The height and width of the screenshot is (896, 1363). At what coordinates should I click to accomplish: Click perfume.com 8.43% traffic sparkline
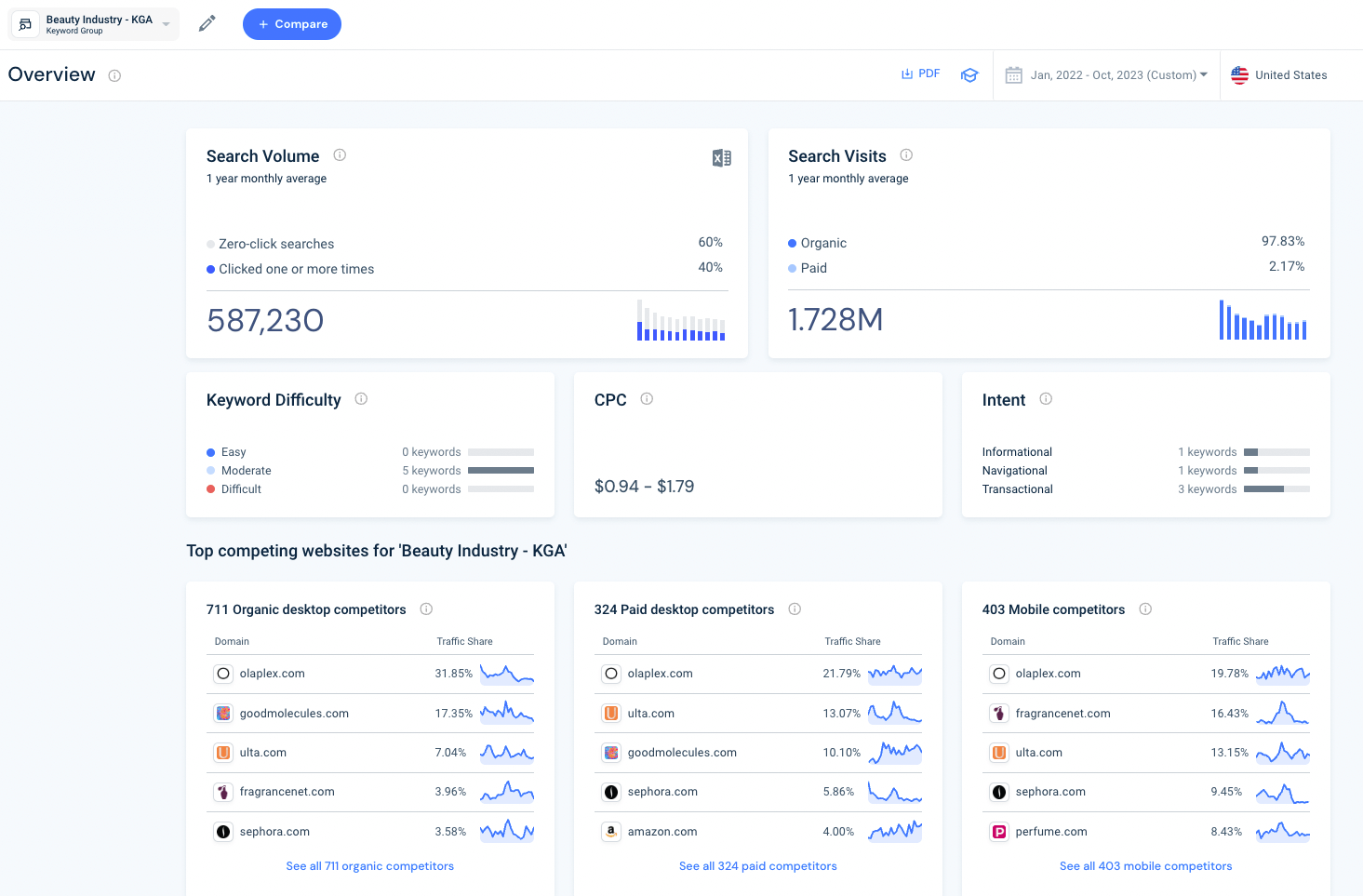coord(1283,832)
